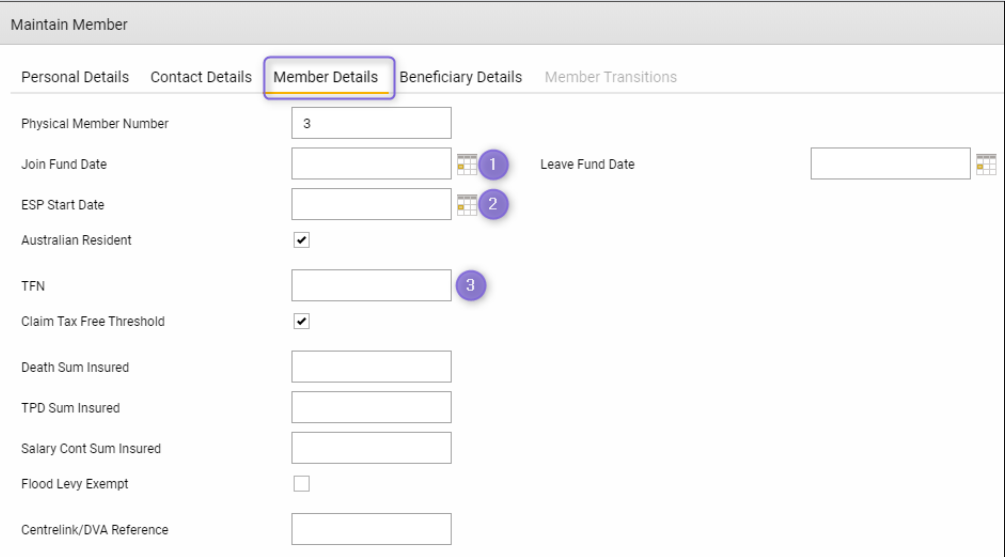1005x557 pixels.
Task: Click the Claim Tax Free Threshold label
Action: (93, 322)
